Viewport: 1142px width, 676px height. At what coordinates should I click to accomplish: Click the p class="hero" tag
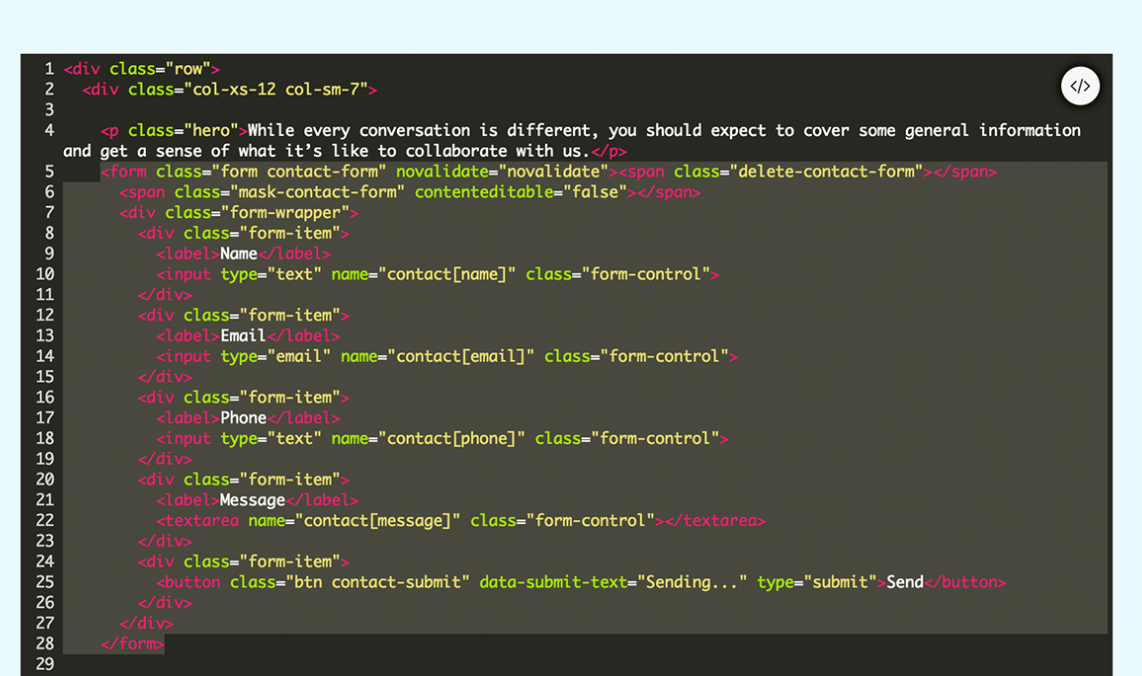pyautogui.click(x=174, y=130)
